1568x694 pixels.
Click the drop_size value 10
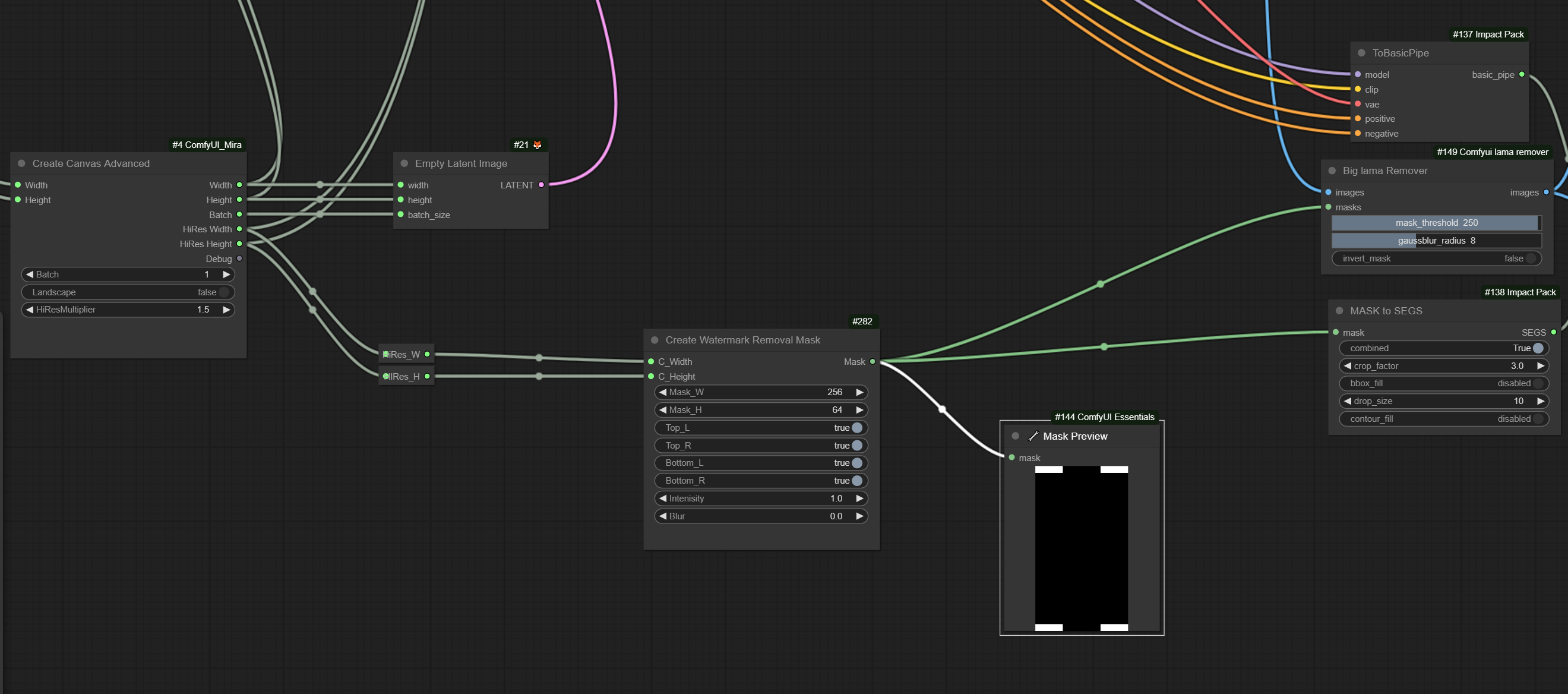point(1518,401)
